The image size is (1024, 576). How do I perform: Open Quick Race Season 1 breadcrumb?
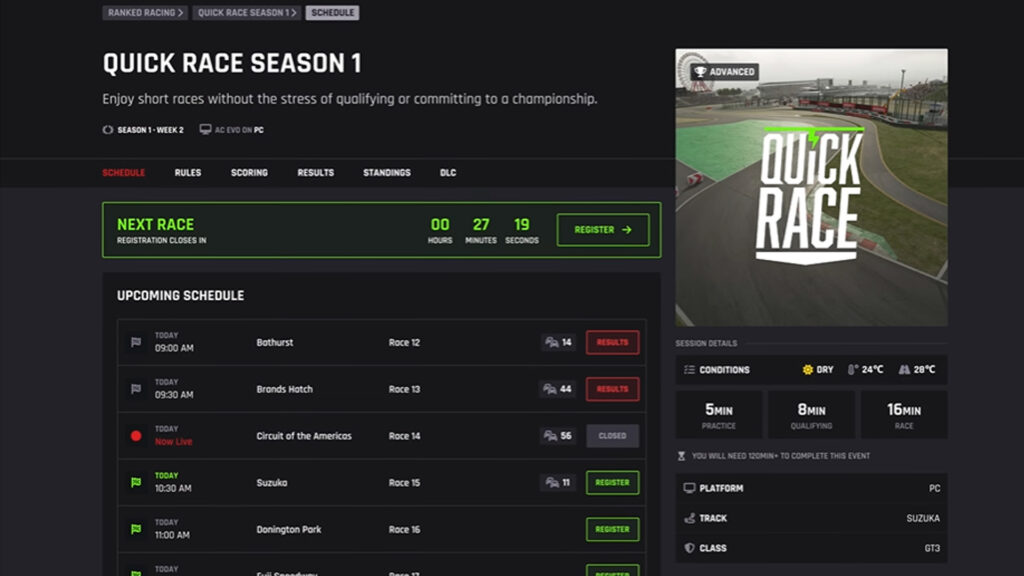pos(246,13)
